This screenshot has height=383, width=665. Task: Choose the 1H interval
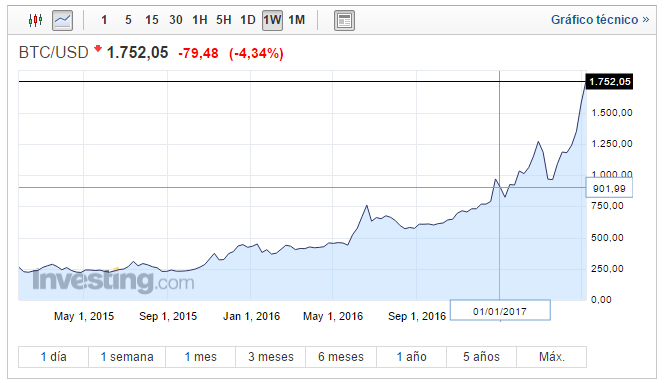200,20
